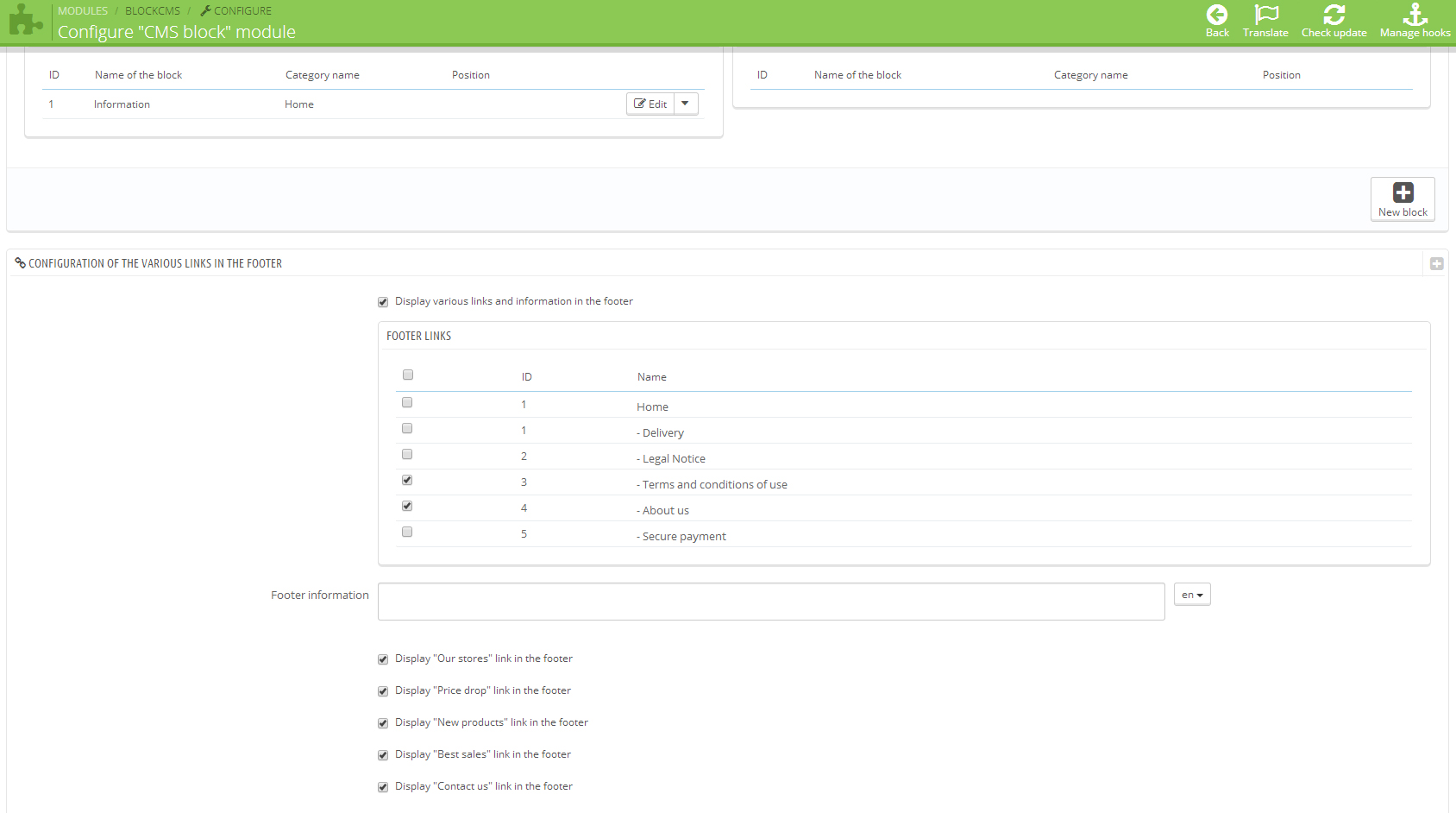The height and width of the screenshot is (813, 1456).
Task: Expand footer configuration panel plus icon
Action: (1436, 264)
